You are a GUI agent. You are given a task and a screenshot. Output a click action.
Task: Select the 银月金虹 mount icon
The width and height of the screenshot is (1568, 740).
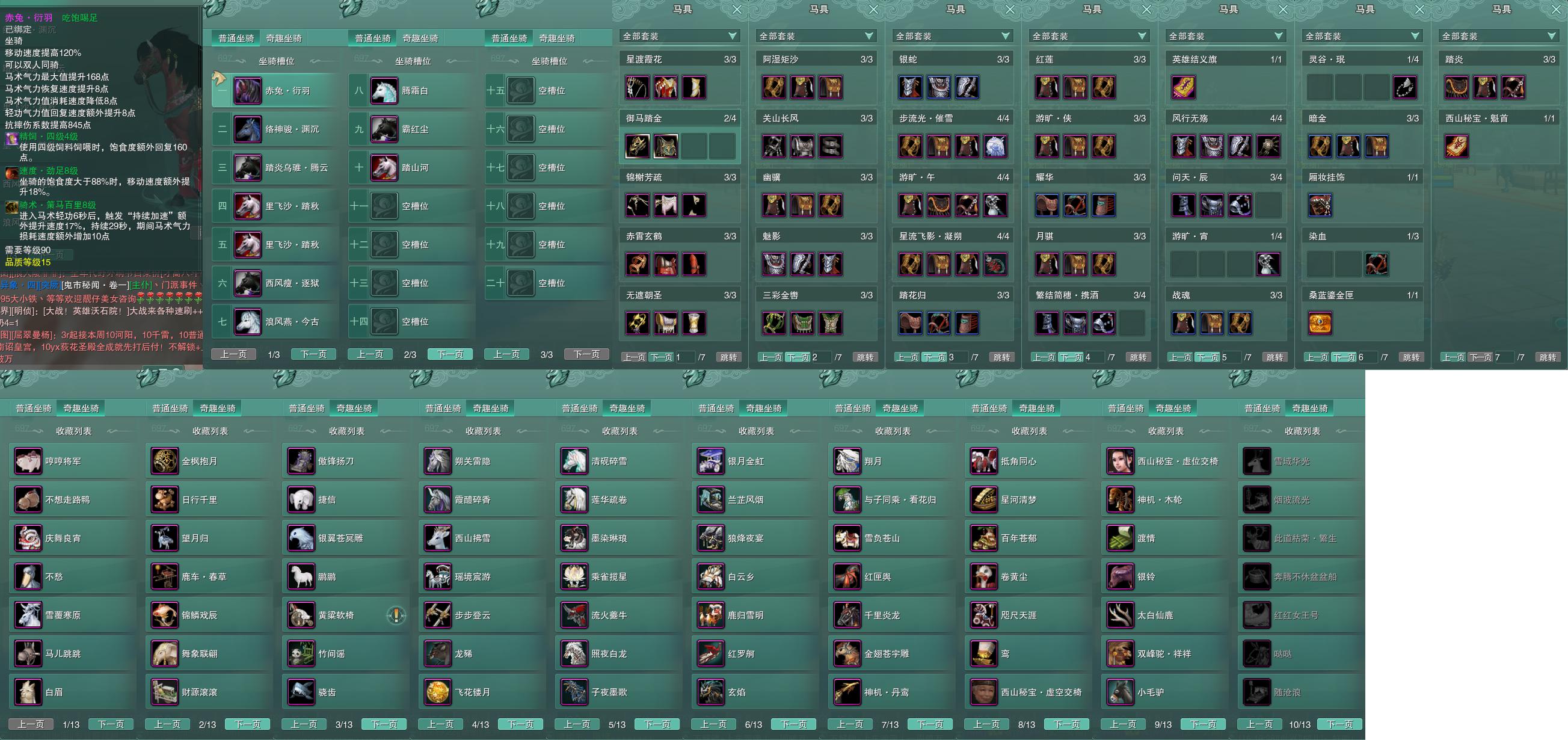coord(710,461)
